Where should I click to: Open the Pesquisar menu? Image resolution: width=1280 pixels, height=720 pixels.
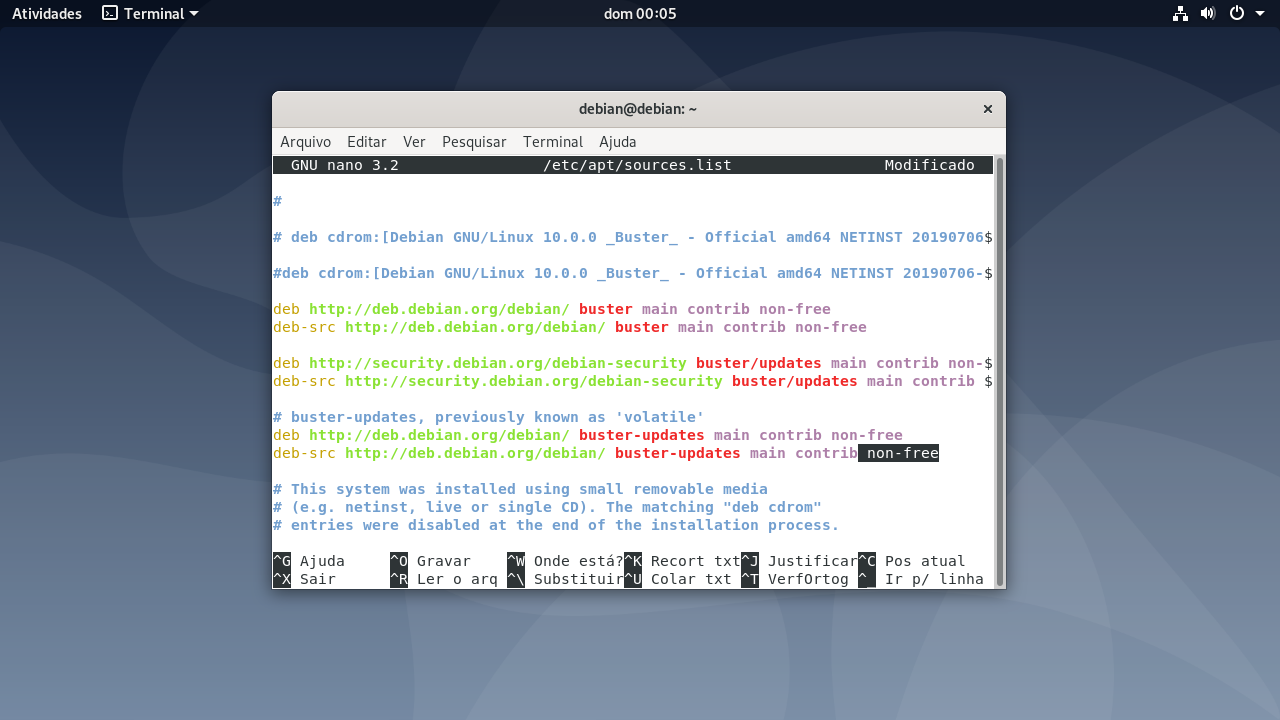click(474, 142)
